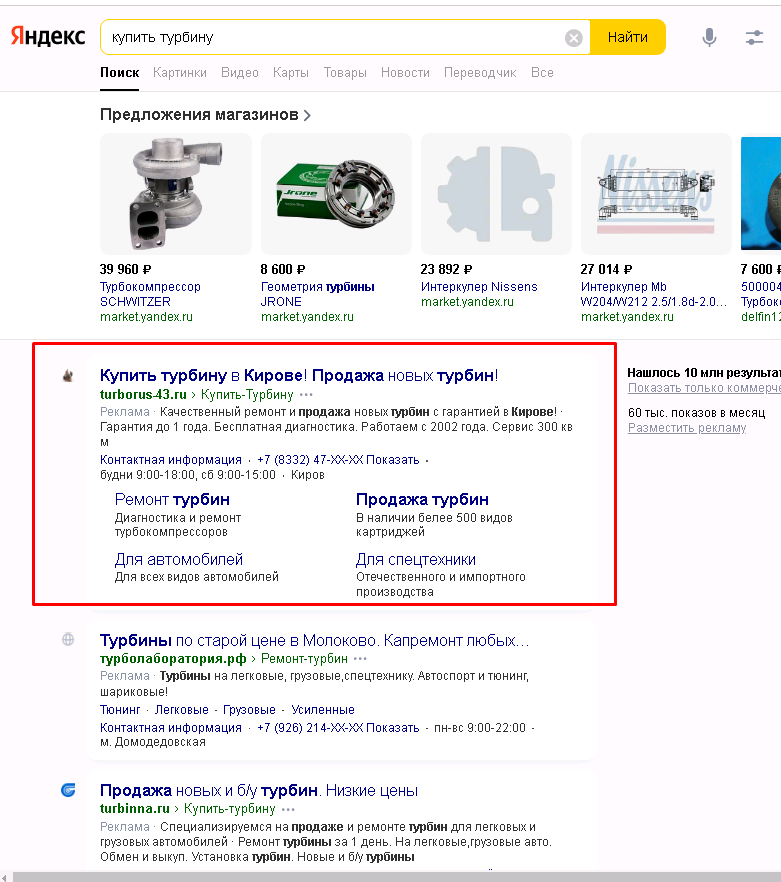Open the Купить-Турбину breadcrumb of turborus-43.ru
The height and width of the screenshot is (882, 781).
pyautogui.click(x=247, y=395)
